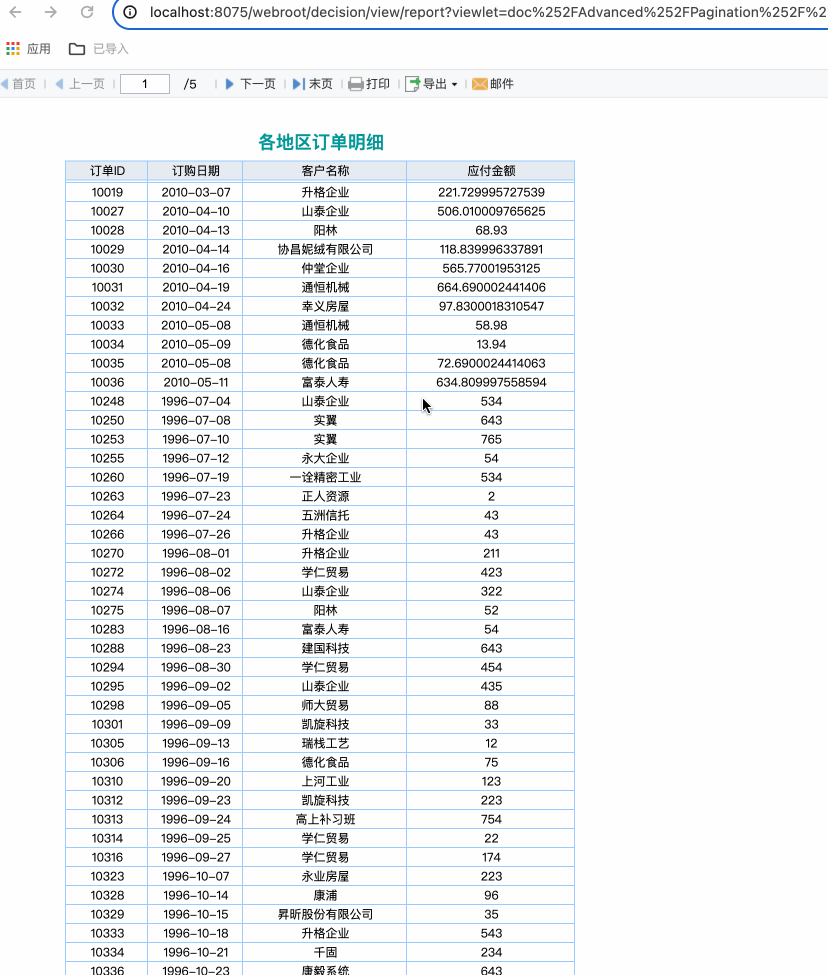Go to next page with 下一页

(x=250, y=84)
